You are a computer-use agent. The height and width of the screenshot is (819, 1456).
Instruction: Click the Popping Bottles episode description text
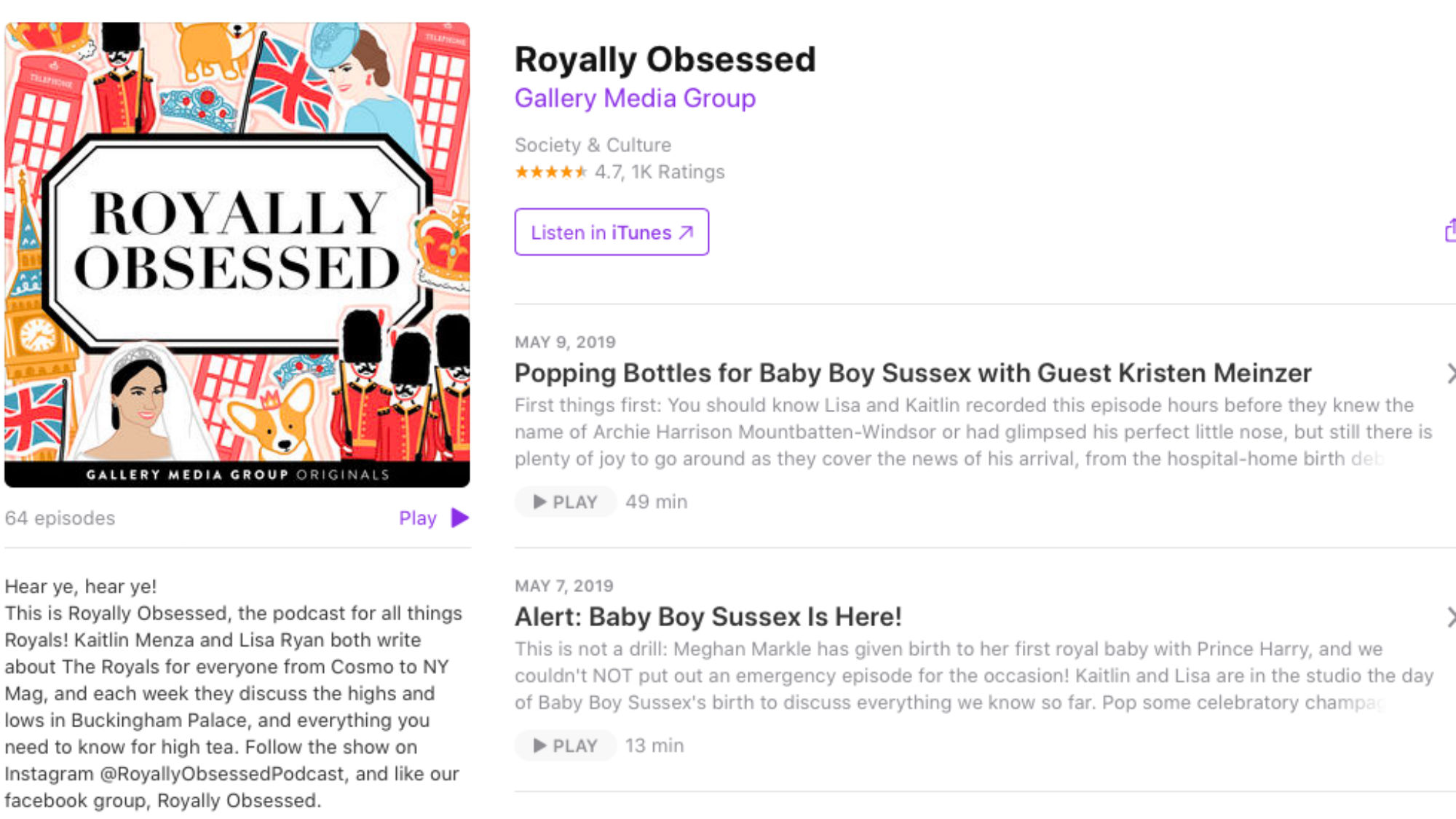coord(973,432)
